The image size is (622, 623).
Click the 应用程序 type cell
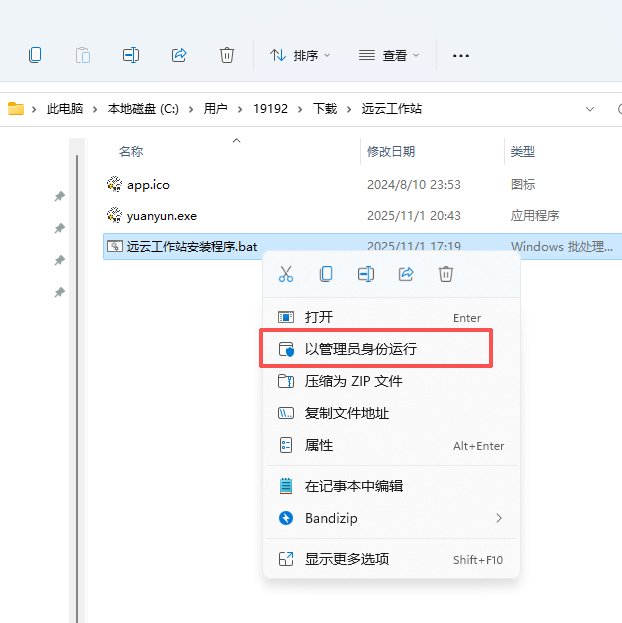[x=535, y=216]
